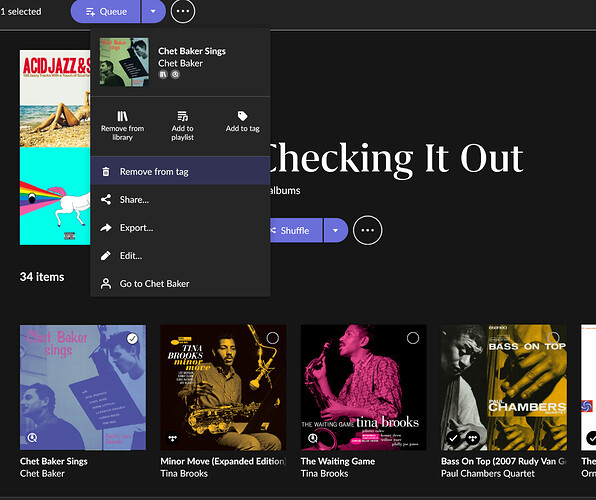Image resolution: width=596 pixels, height=500 pixels.
Task: Select The Waiting Game selection circle
Action: click(x=413, y=338)
